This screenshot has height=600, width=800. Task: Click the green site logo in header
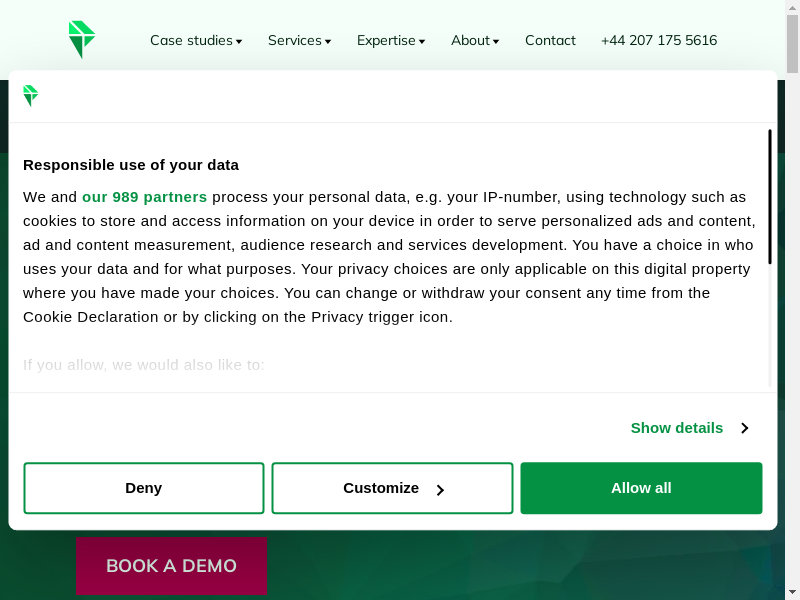[82, 40]
